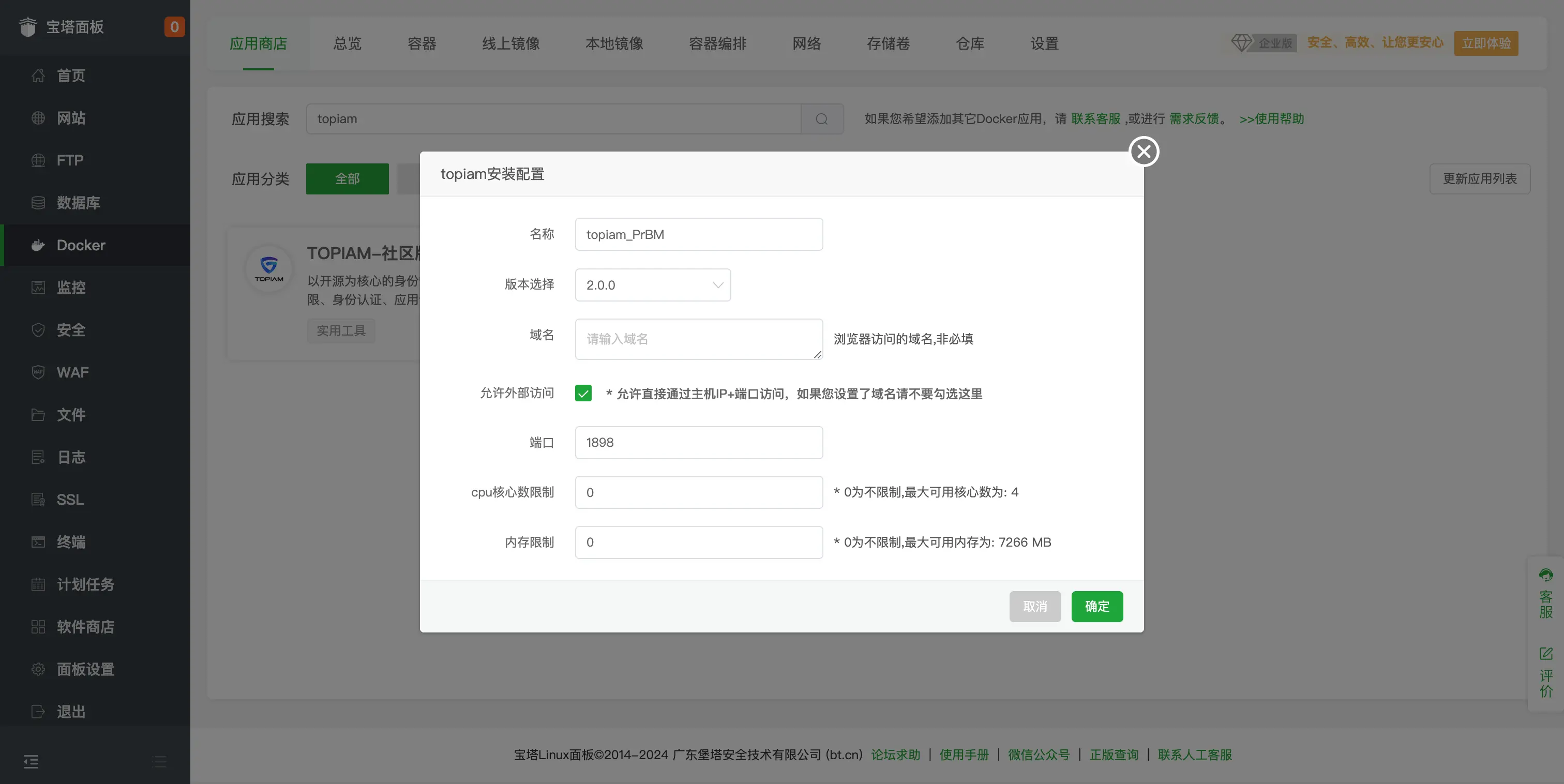This screenshot has height=784, width=1564.
Task: Click the terminal (终端) icon in sidebar
Action: coord(38,541)
